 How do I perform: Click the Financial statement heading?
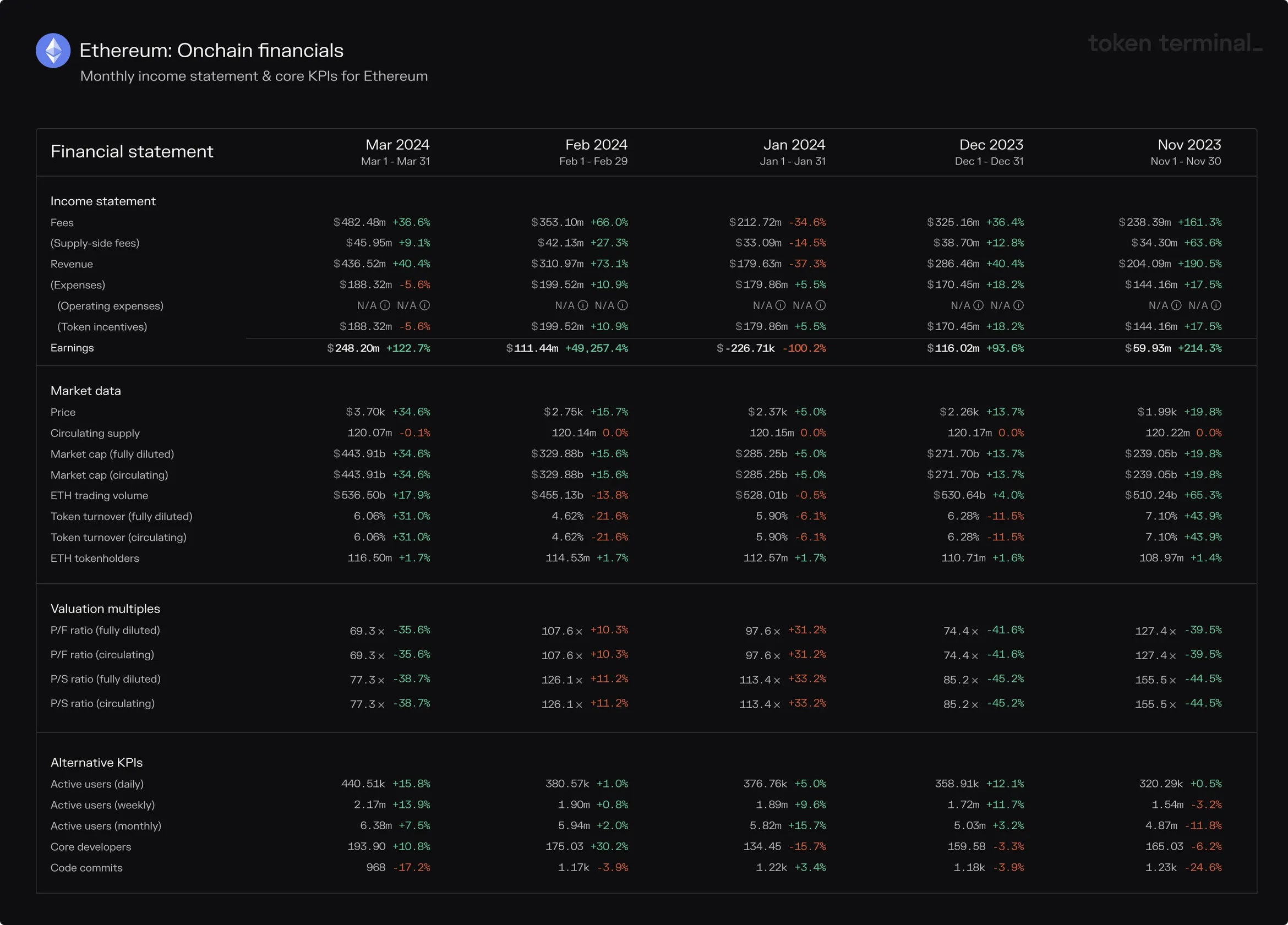point(132,152)
